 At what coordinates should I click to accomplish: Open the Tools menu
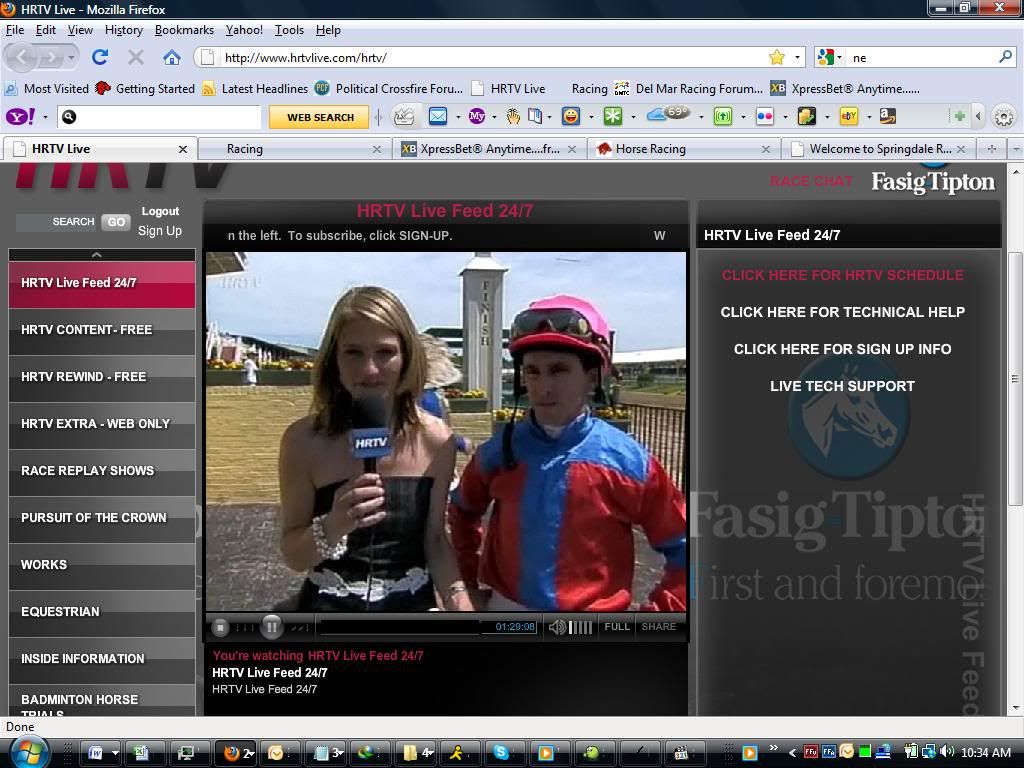pos(289,30)
